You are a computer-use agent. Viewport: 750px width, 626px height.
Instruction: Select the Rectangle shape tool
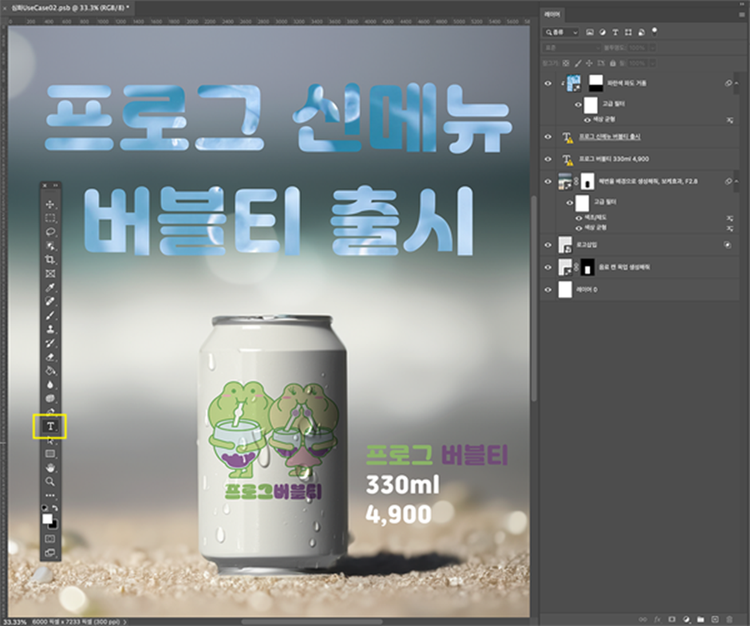50,454
